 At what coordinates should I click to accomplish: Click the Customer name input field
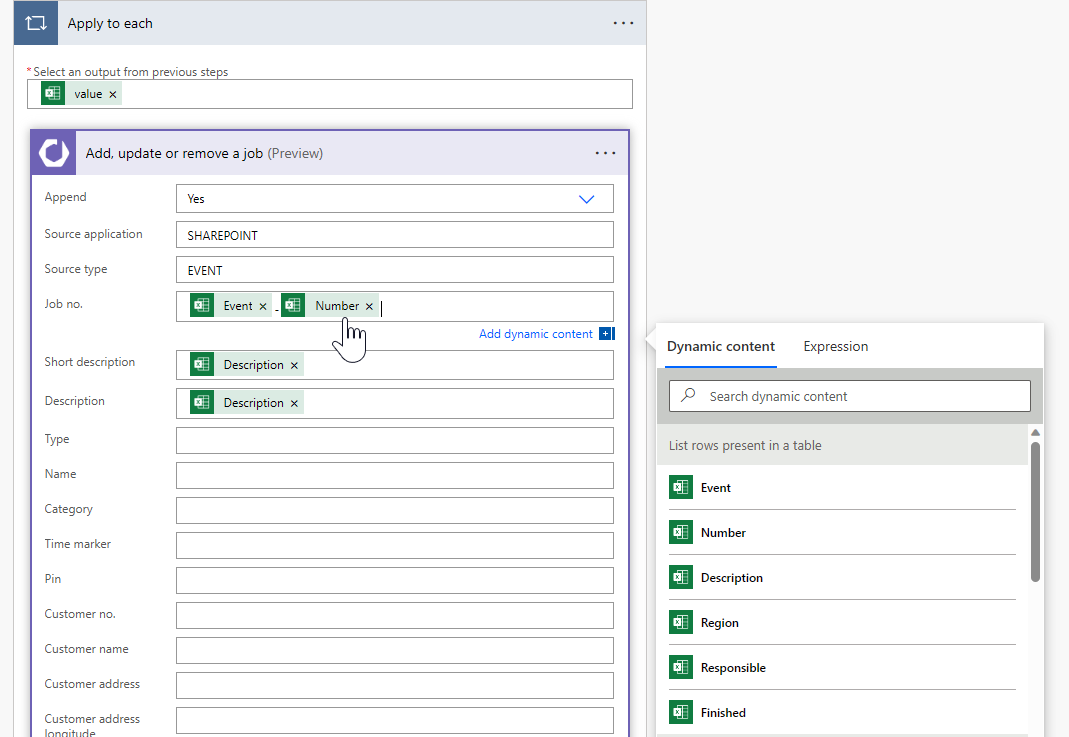[x=394, y=650]
